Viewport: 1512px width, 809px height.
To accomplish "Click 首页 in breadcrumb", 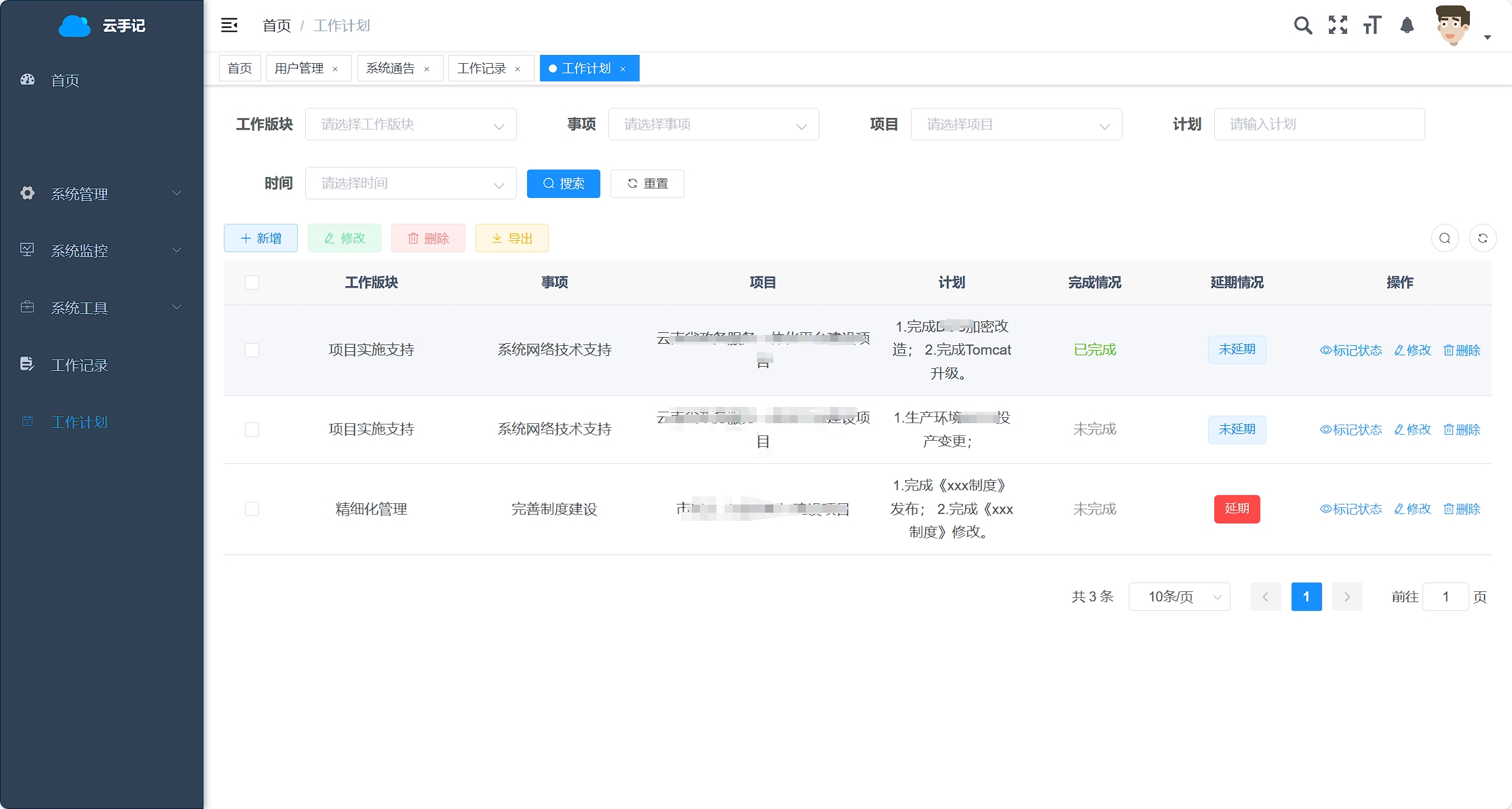I will point(277,26).
